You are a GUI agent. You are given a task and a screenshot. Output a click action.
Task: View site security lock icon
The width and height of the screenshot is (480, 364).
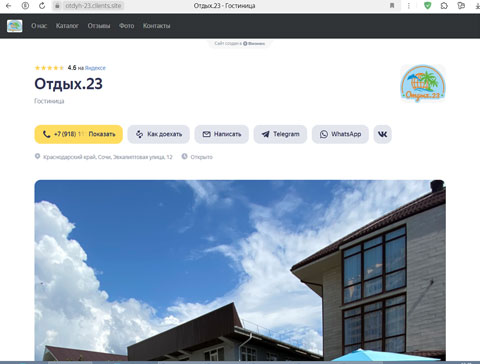click(x=57, y=6)
